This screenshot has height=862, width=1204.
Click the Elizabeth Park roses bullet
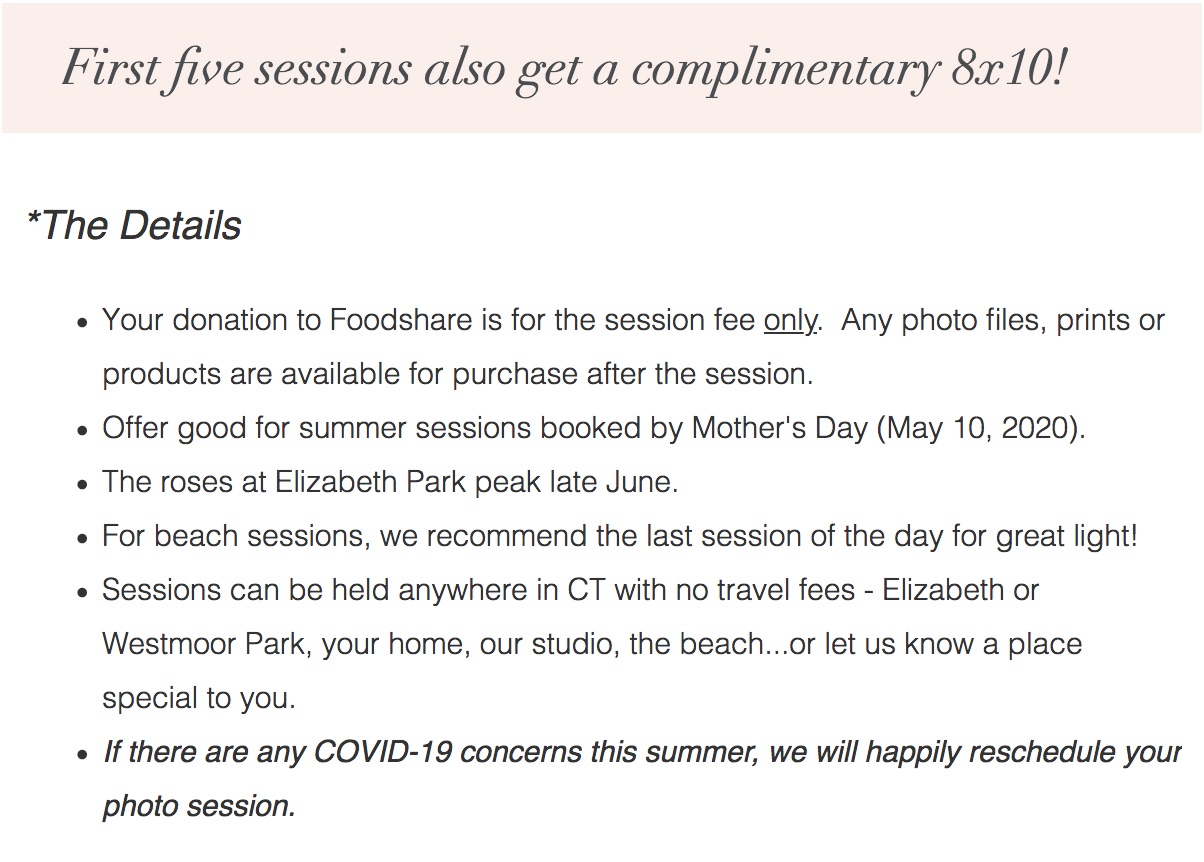tap(391, 483)
